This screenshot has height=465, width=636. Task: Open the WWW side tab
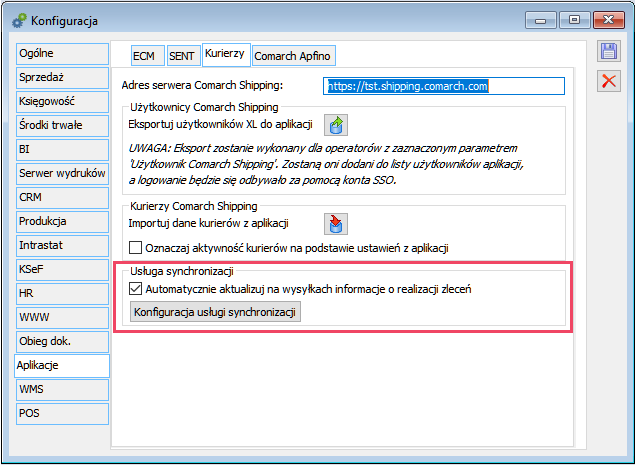click(x=62, y=317)
